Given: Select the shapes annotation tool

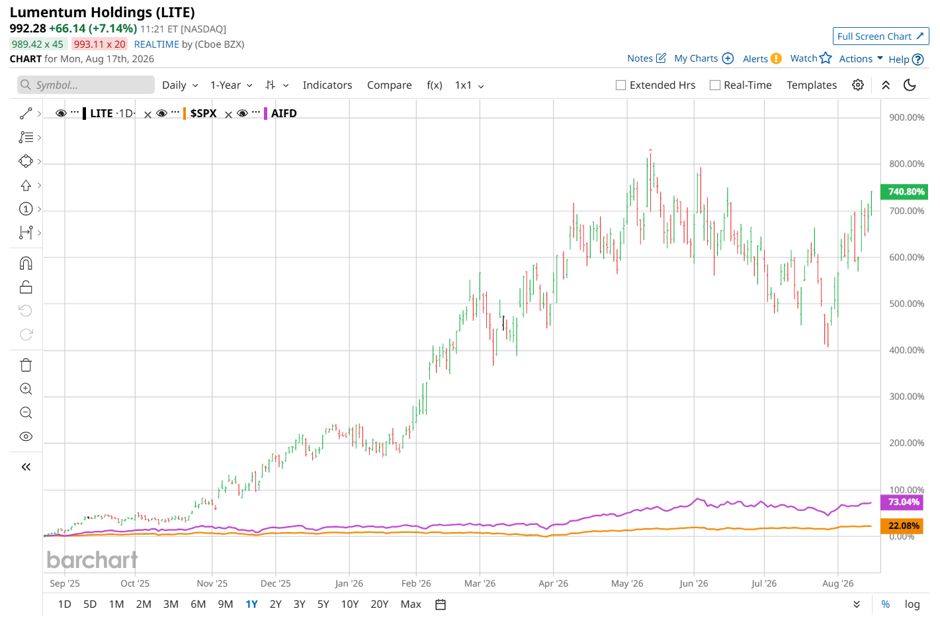Looking at the screenshot, I should [26, 161].
